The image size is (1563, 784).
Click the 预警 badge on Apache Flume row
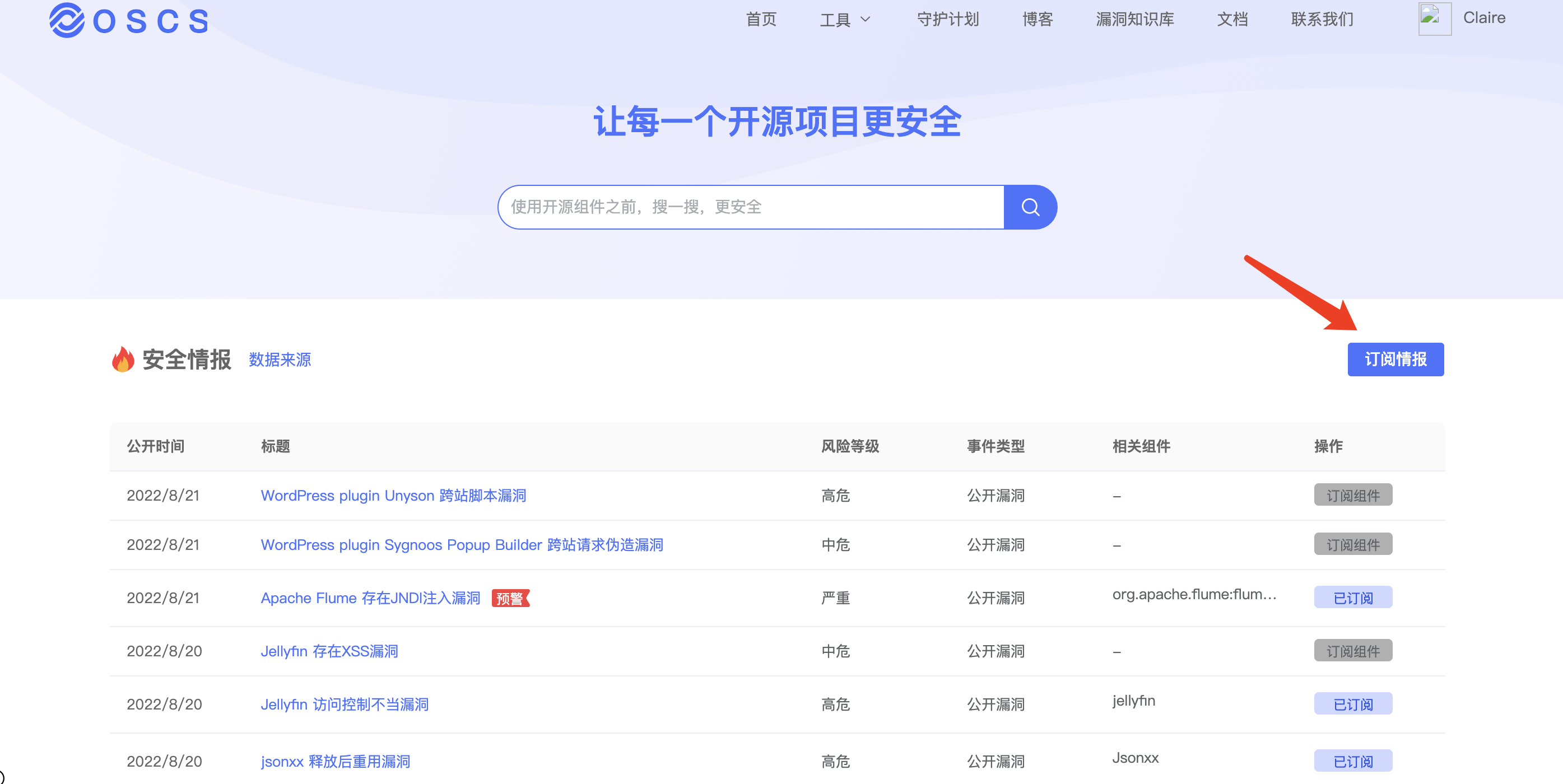tap(510, 599)
